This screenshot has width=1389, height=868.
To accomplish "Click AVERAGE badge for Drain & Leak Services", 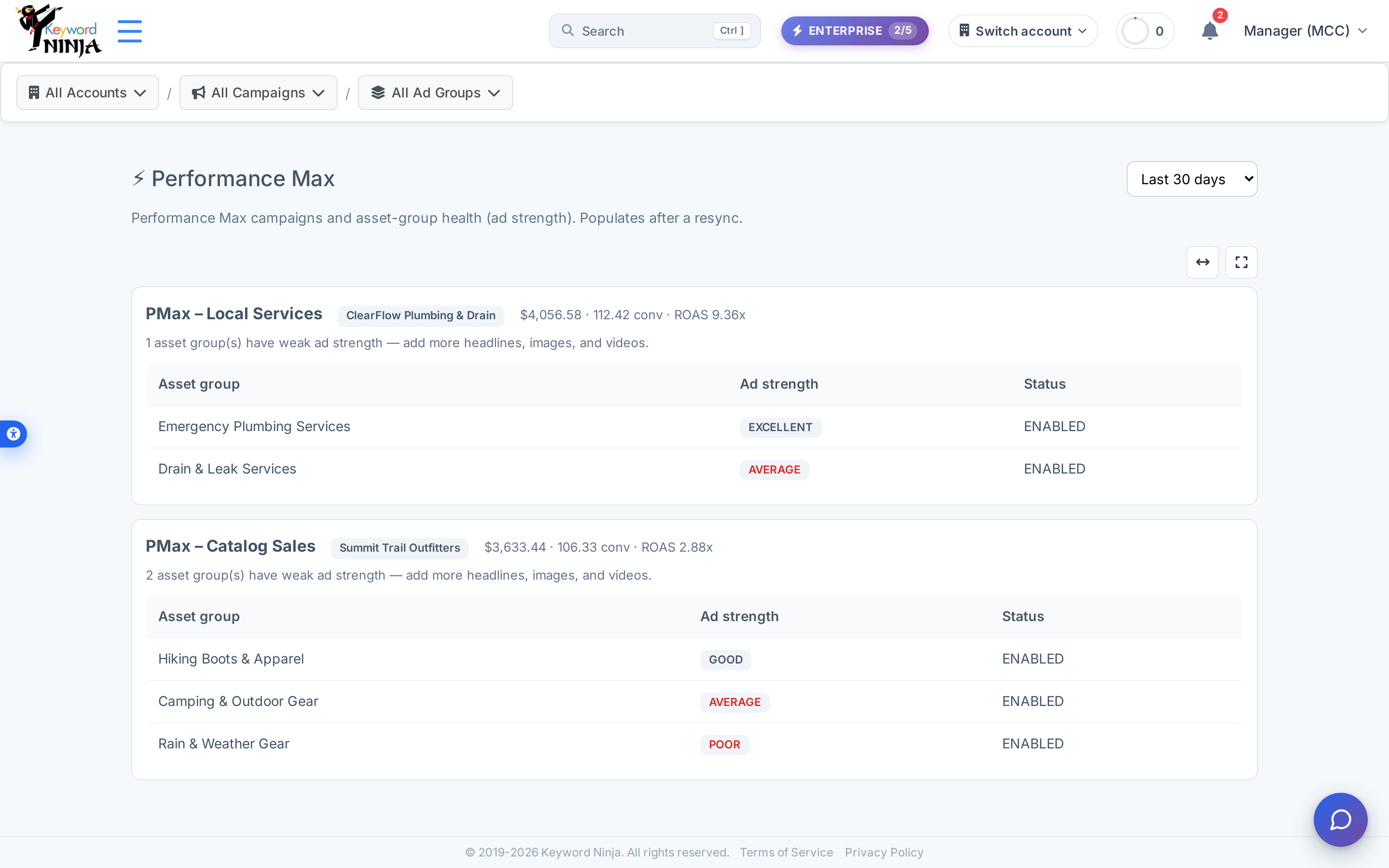I will point(774,470).
